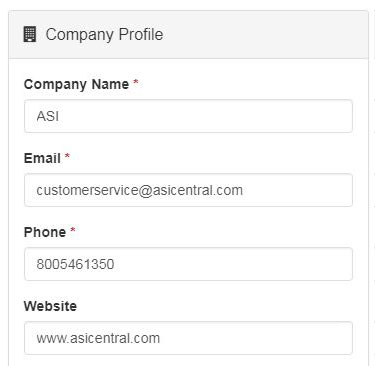Focus the Website input field
Image resolution: width=375 pixels, height=366 pixels.
pyautogui.click(x=188, y=338)
